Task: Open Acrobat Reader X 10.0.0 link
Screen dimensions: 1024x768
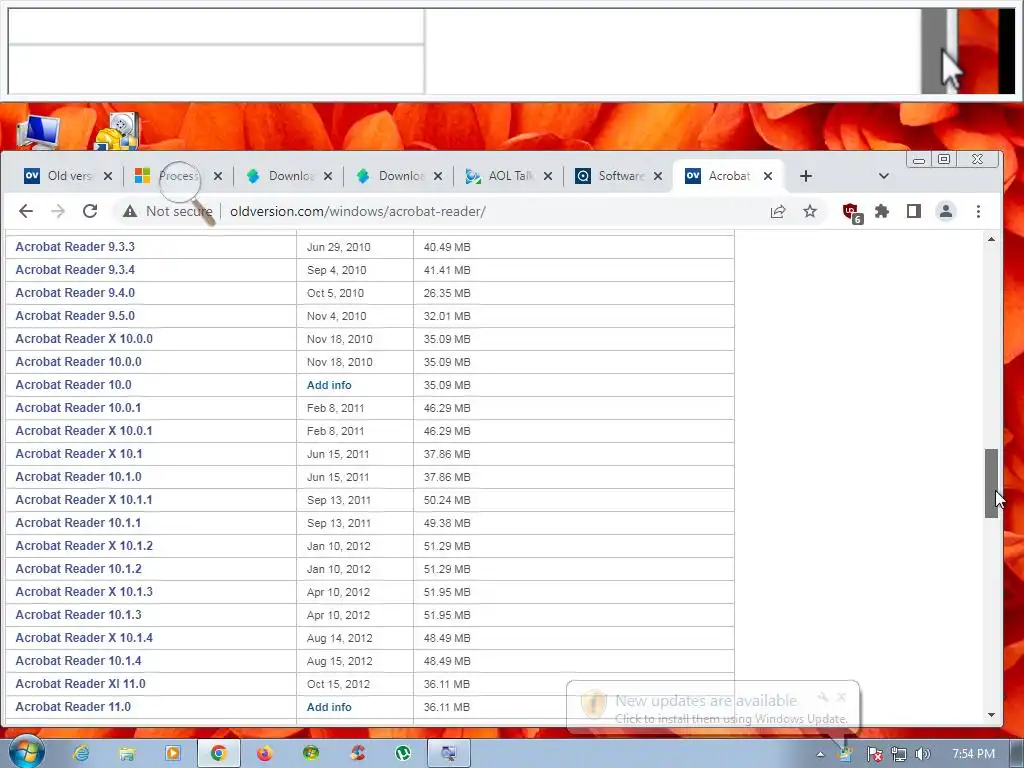Action: [84, 338]
